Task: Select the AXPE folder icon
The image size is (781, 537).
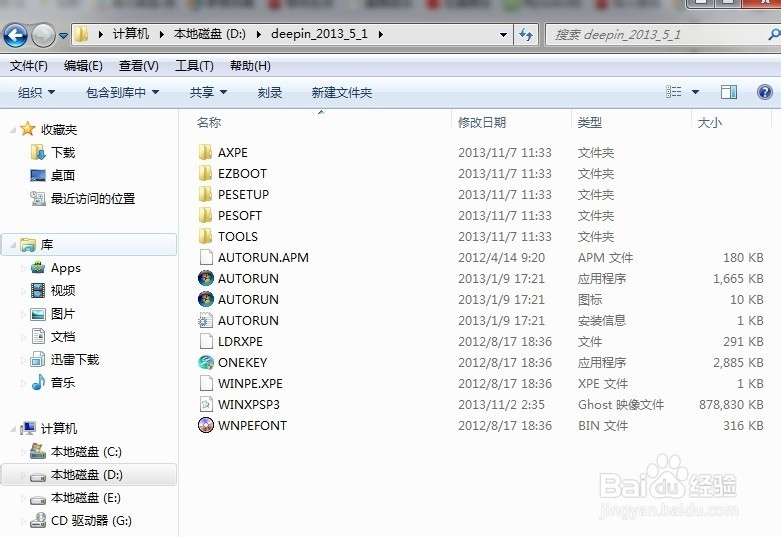Action: coord(205,152)
